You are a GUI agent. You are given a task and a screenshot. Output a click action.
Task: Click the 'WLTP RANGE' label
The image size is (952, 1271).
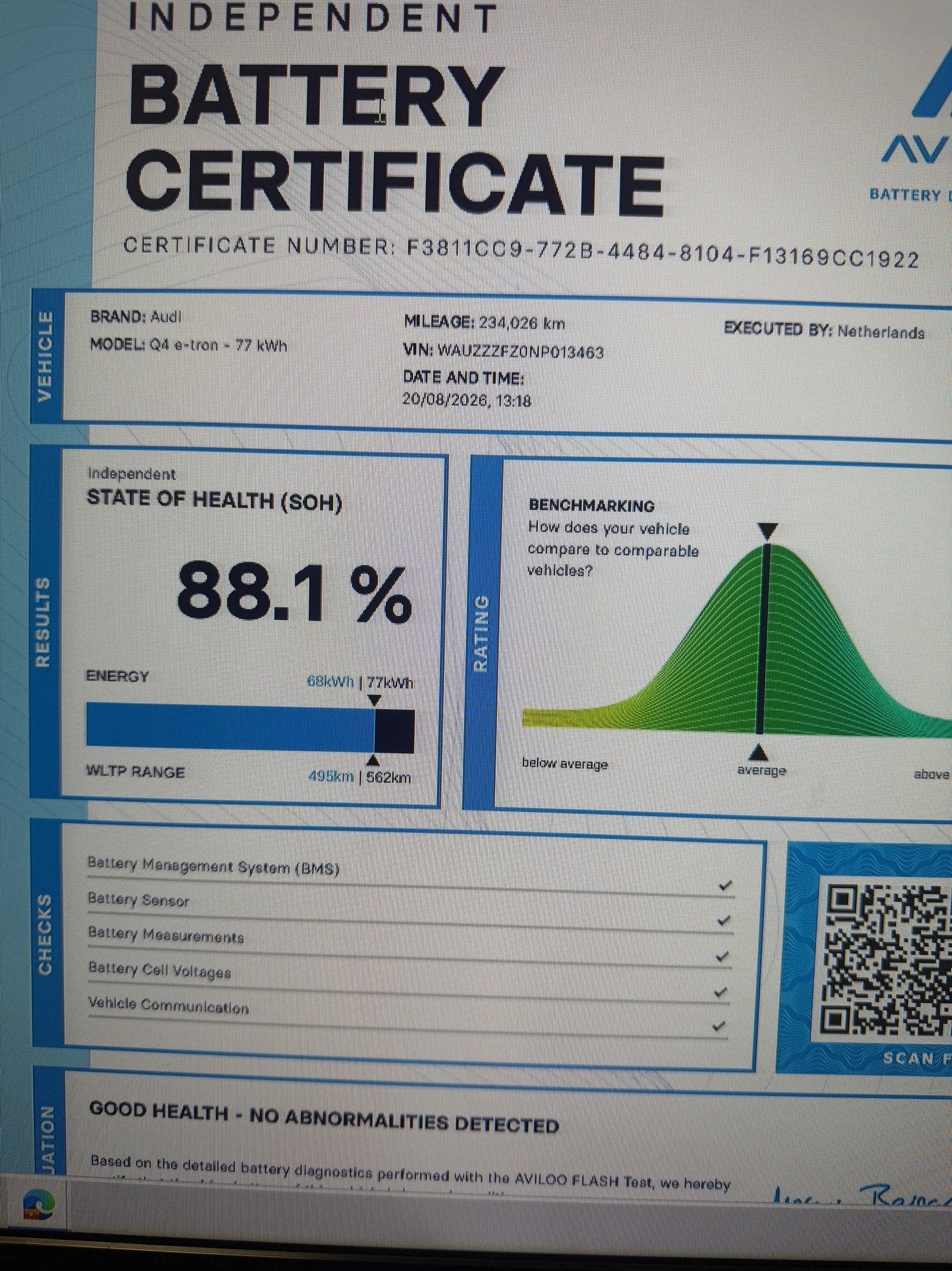[x=136, y=772]
